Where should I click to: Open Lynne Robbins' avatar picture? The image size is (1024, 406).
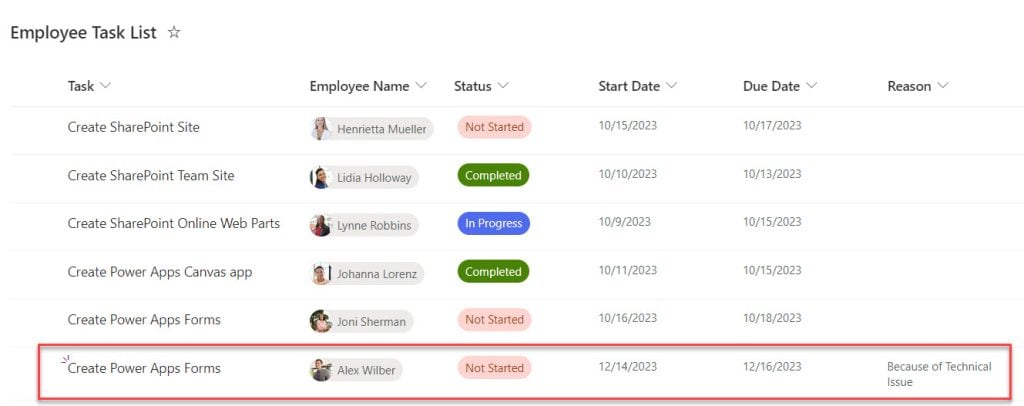pyautogui.click(x=321, y=225)
